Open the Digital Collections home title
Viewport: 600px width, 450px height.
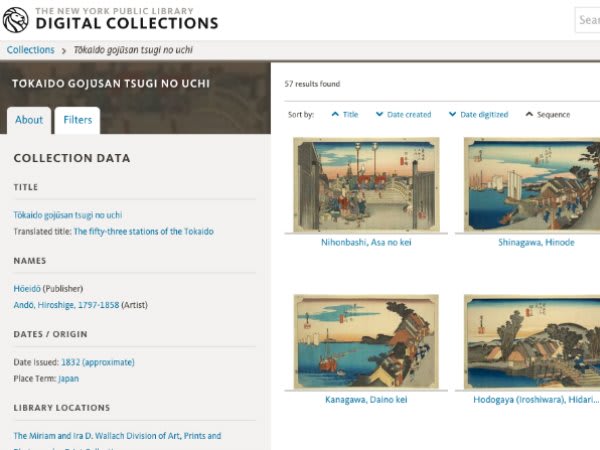[x=127, y=23]
